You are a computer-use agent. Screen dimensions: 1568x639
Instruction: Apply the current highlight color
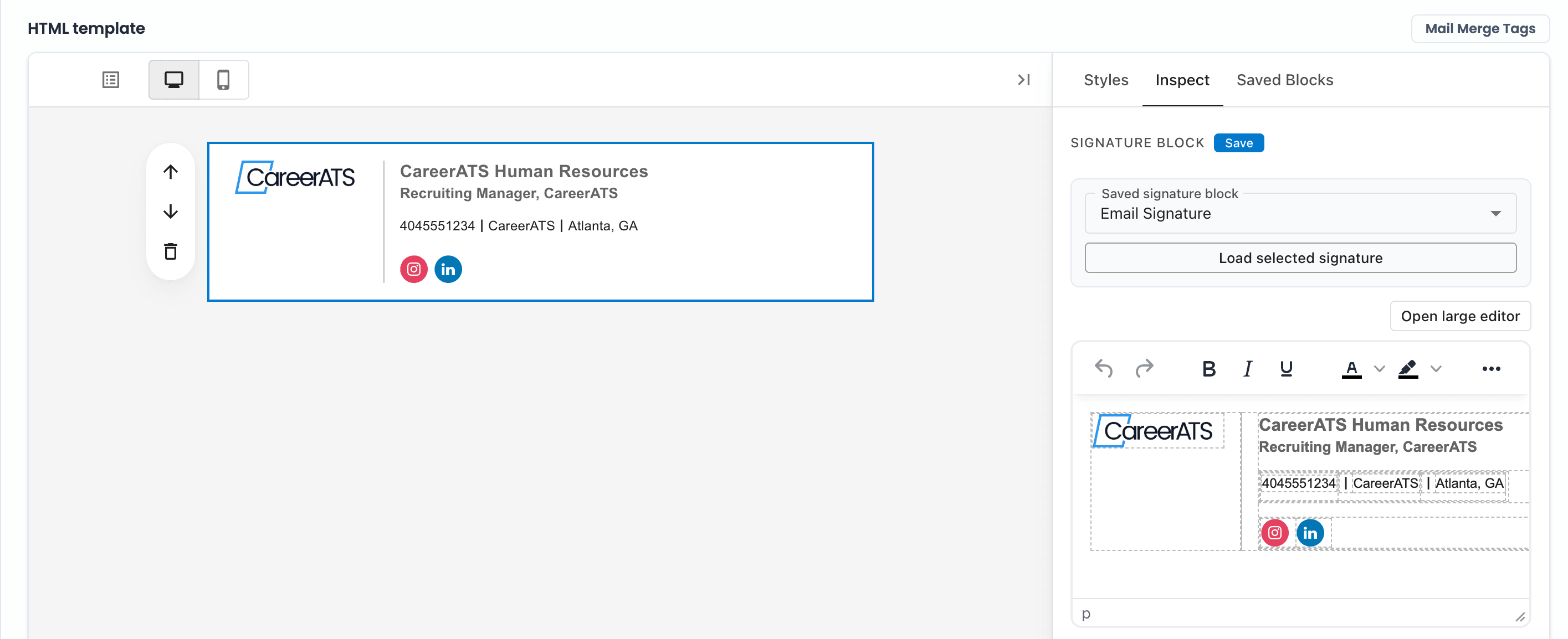click(1407, 368)
